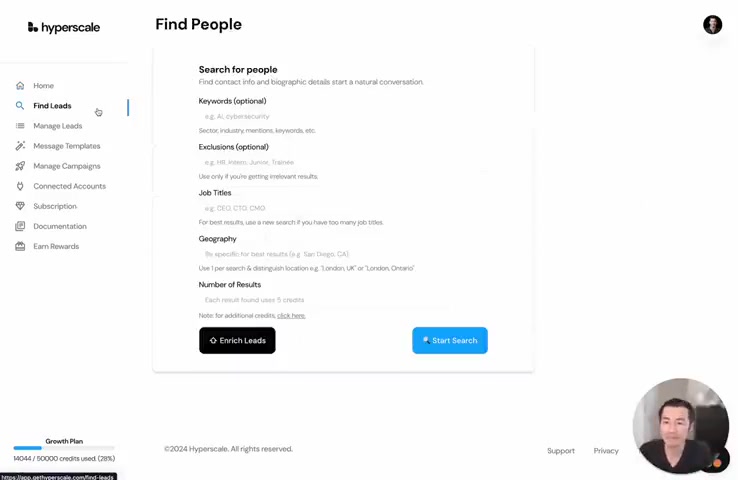Click the Find Leads magnifier icon
Image resolution: width=738 pixels, height=480 pixels.
pos(20,105)
